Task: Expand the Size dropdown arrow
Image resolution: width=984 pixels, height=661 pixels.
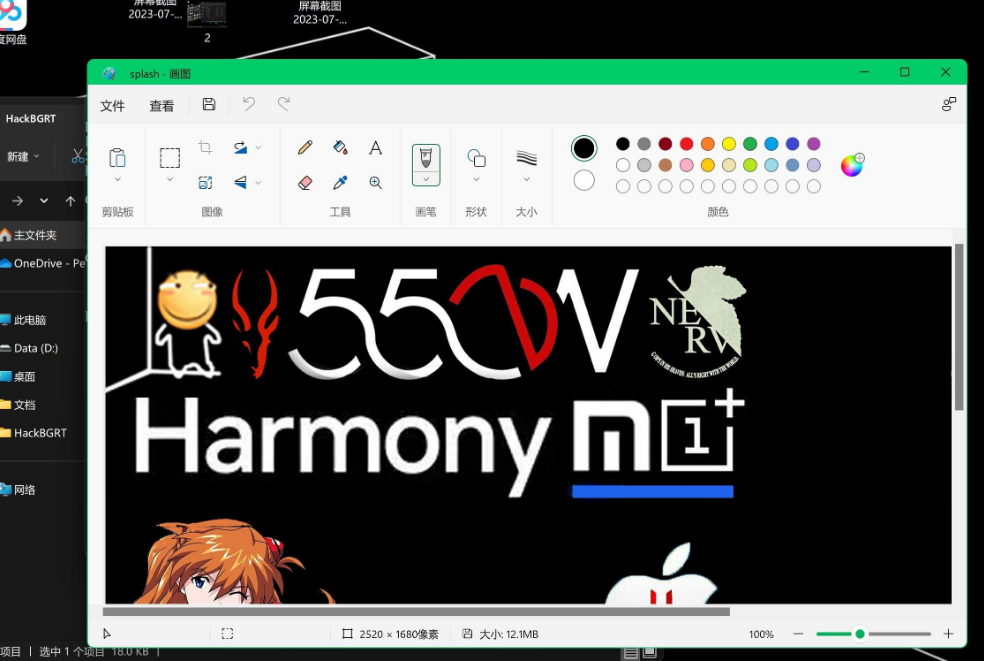Action: tap(527, 180)
